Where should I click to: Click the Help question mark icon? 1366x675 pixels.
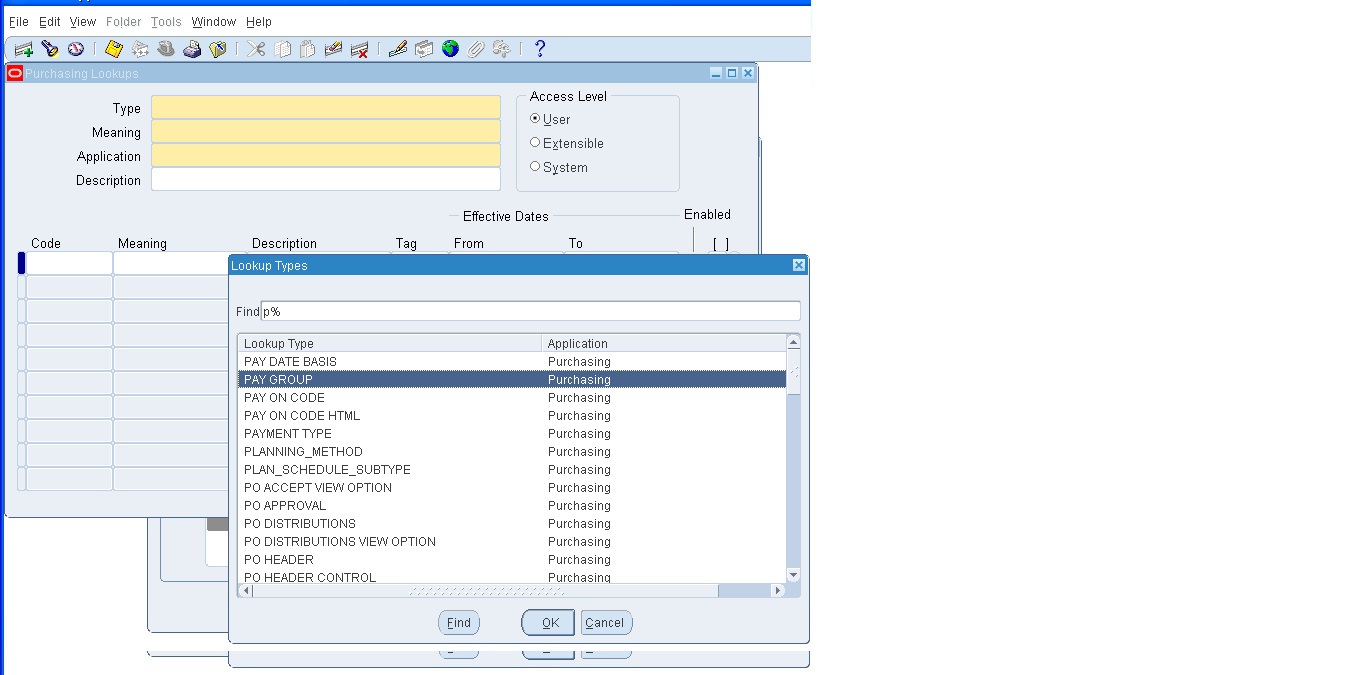point(540,48)
